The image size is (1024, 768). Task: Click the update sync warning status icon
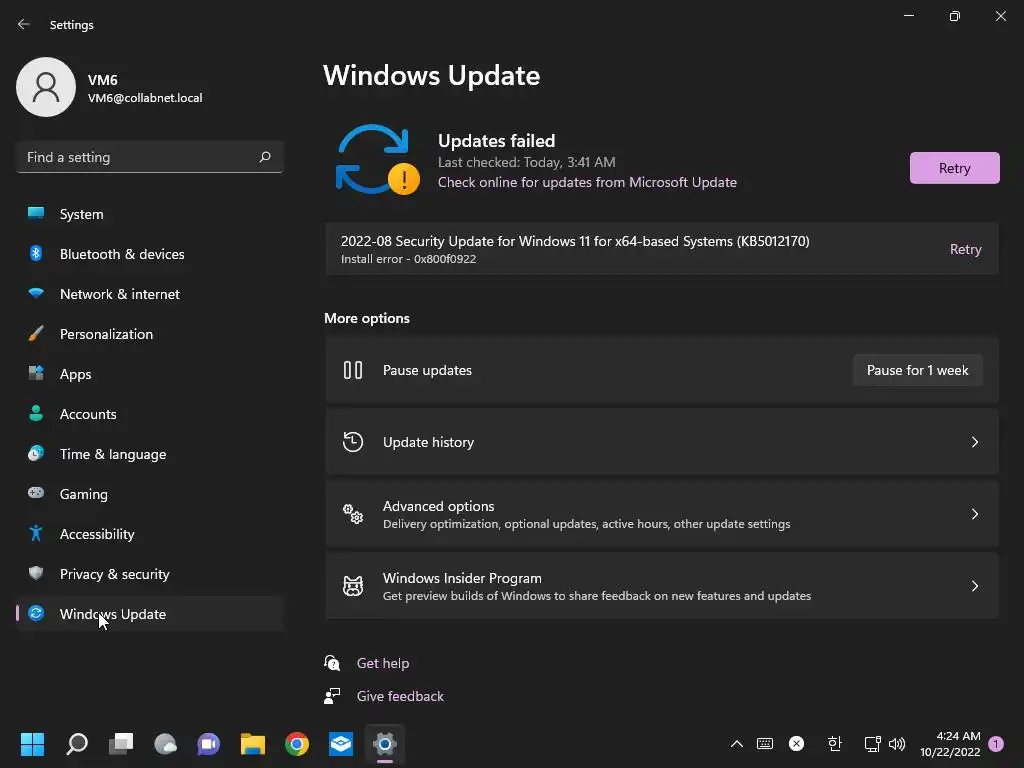pos(377,160)
